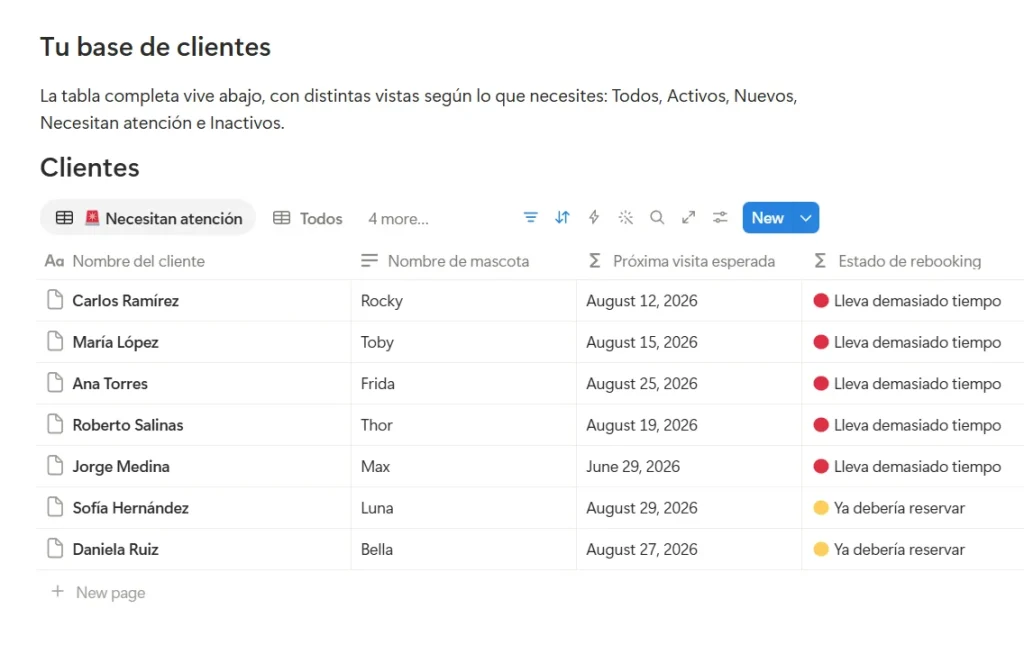Image resolution: width=1024 pixels, height=645 pixels.
Task: Click the 'Clientes' database title
Action: 89,168
